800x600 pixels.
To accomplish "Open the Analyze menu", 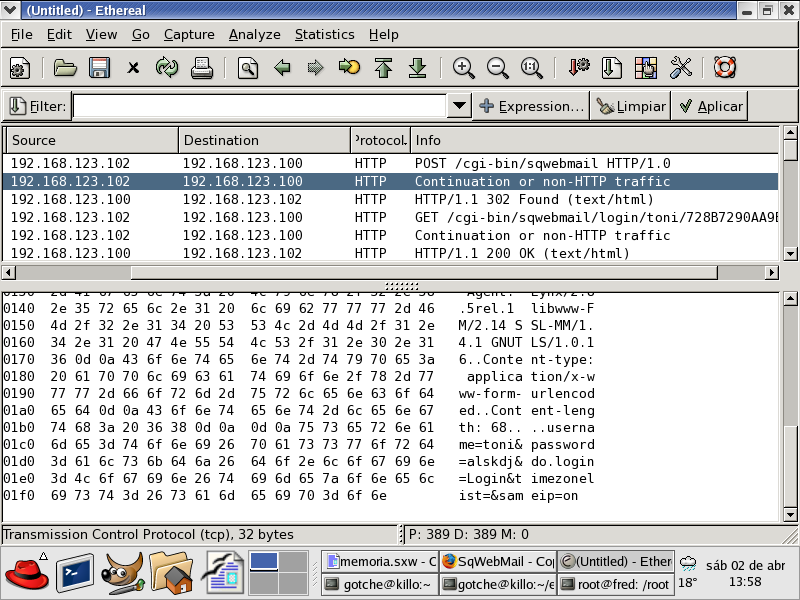I will click(255, 34).
